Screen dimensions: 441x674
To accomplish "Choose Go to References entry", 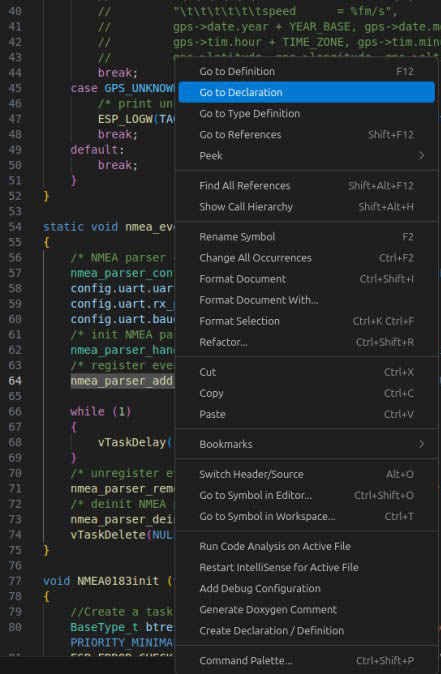I will coord(306,135).
